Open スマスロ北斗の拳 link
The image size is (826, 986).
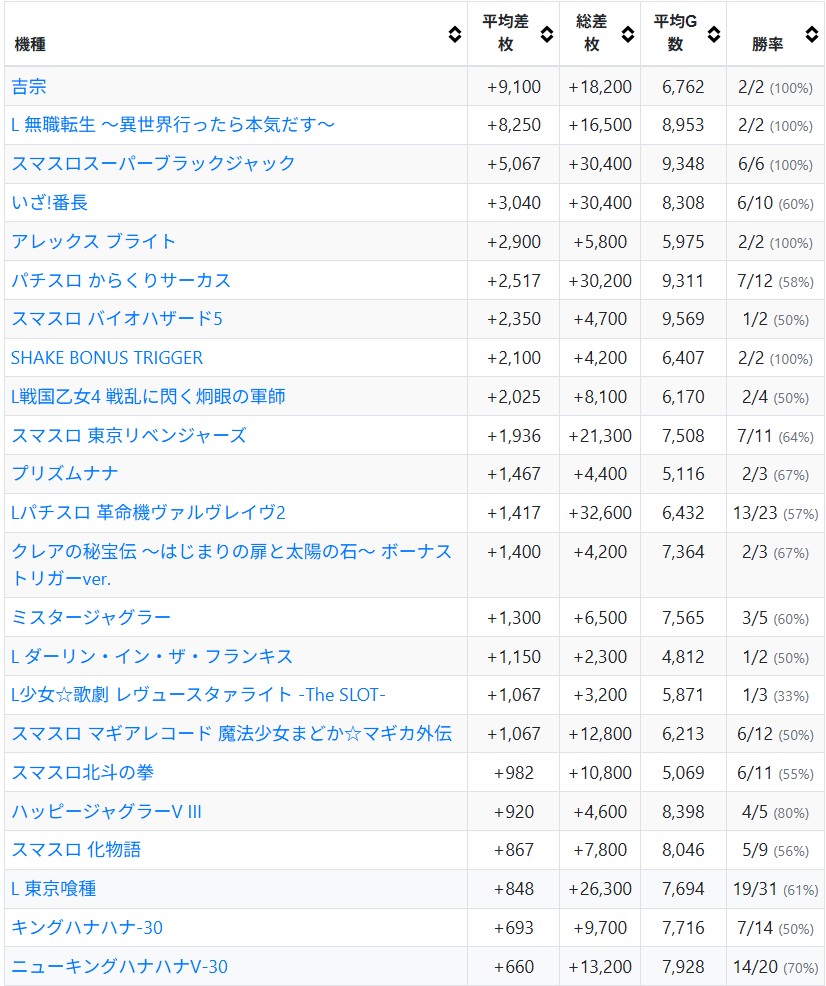click(x=82, y=773)
